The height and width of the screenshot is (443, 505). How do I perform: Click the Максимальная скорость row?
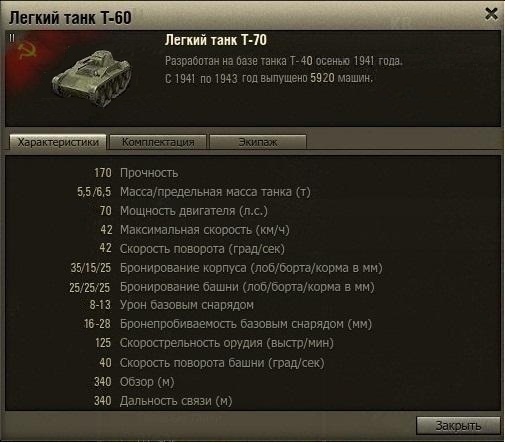(x=195, y=230)
